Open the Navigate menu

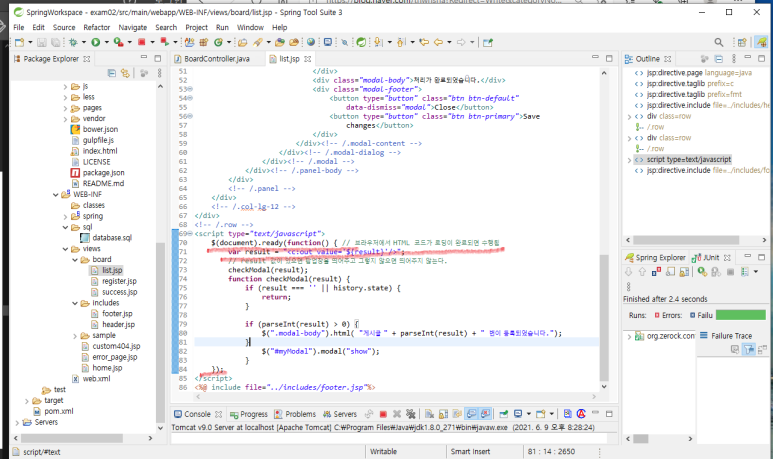click(133, 28)
